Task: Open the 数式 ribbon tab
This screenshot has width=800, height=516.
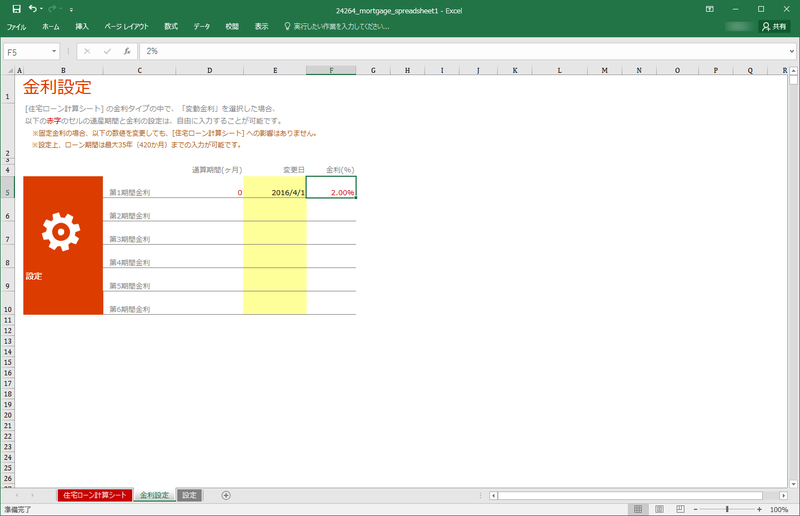Action: 171,26
